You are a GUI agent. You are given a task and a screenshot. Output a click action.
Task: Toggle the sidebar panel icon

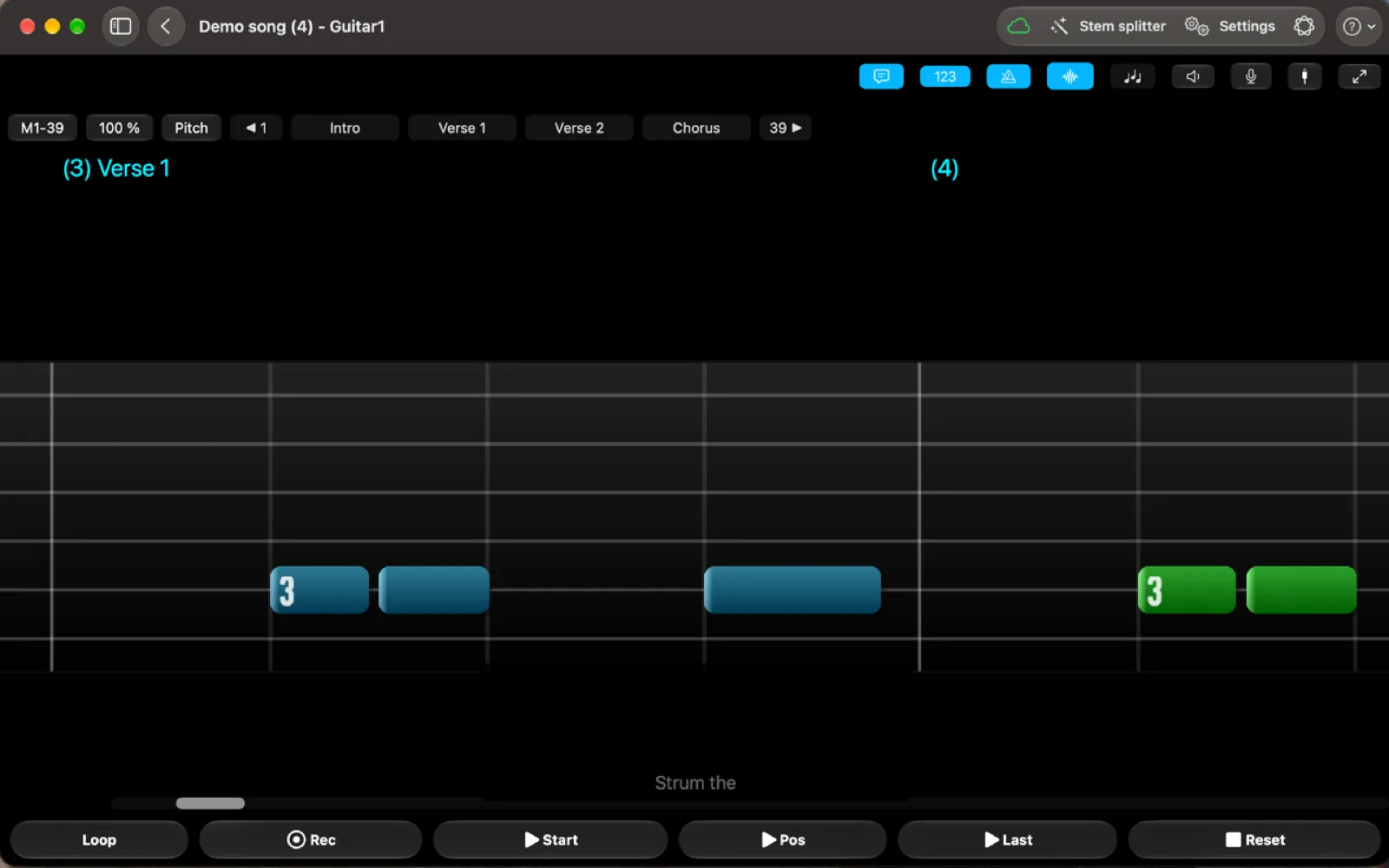coord(121,26)
